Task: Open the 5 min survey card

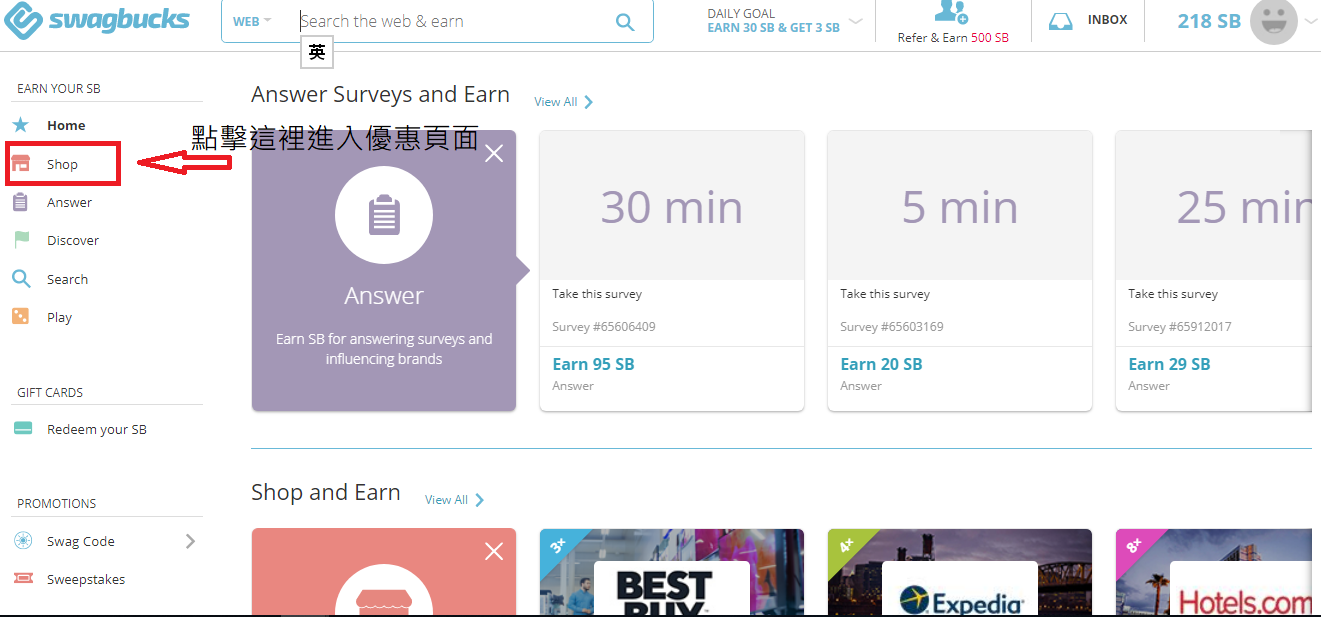Action: pos(960,270)
